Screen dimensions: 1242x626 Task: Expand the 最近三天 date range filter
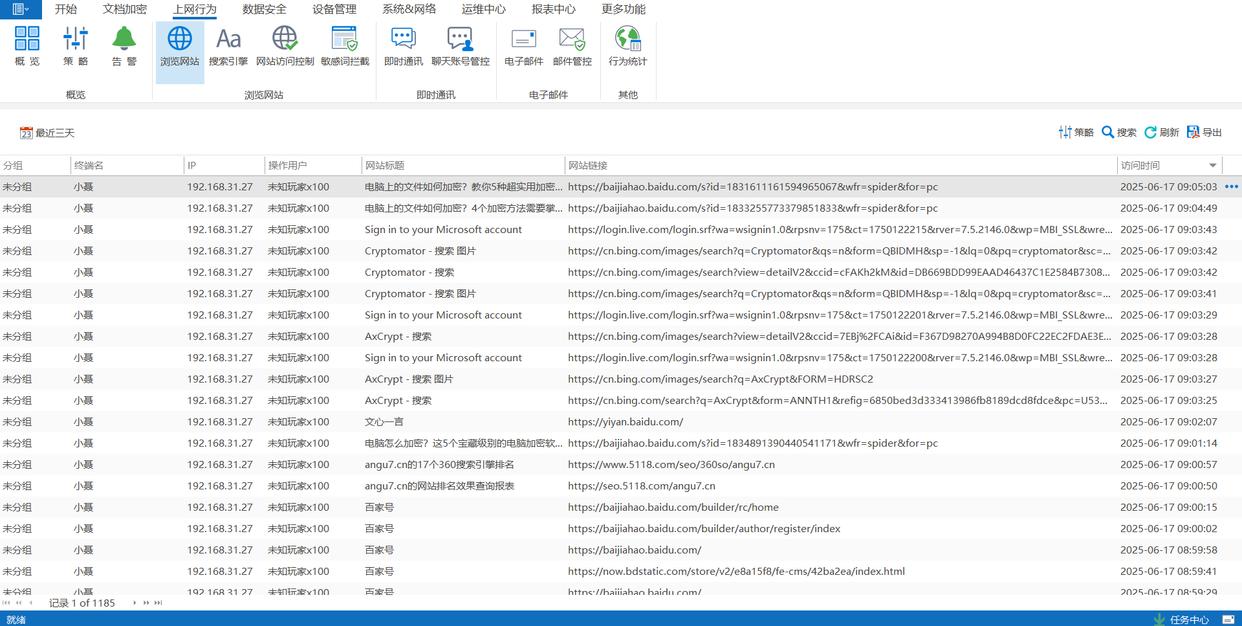tap(47, 133)
